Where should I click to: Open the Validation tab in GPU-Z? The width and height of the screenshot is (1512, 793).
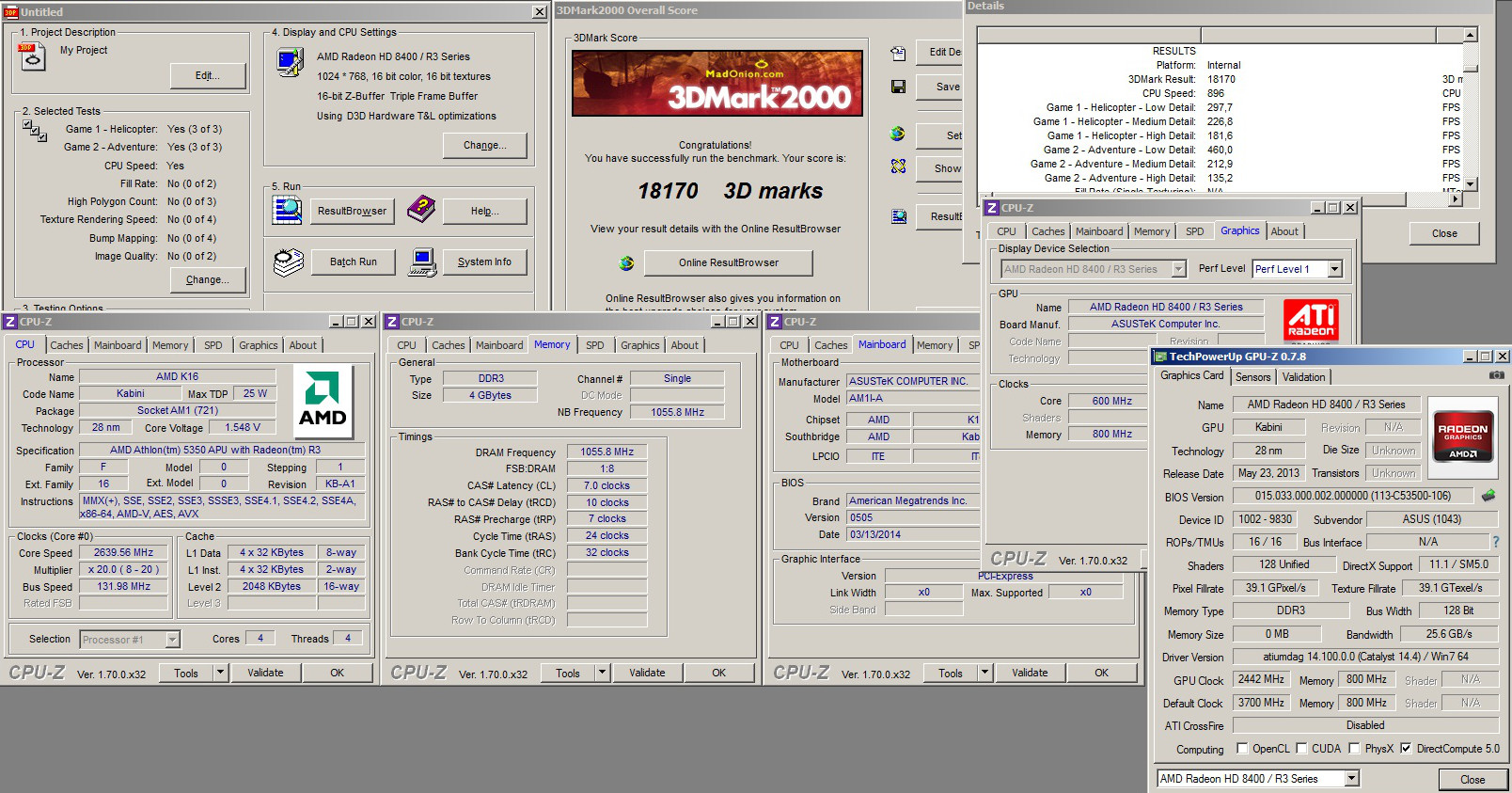[x=1303, y=377]
